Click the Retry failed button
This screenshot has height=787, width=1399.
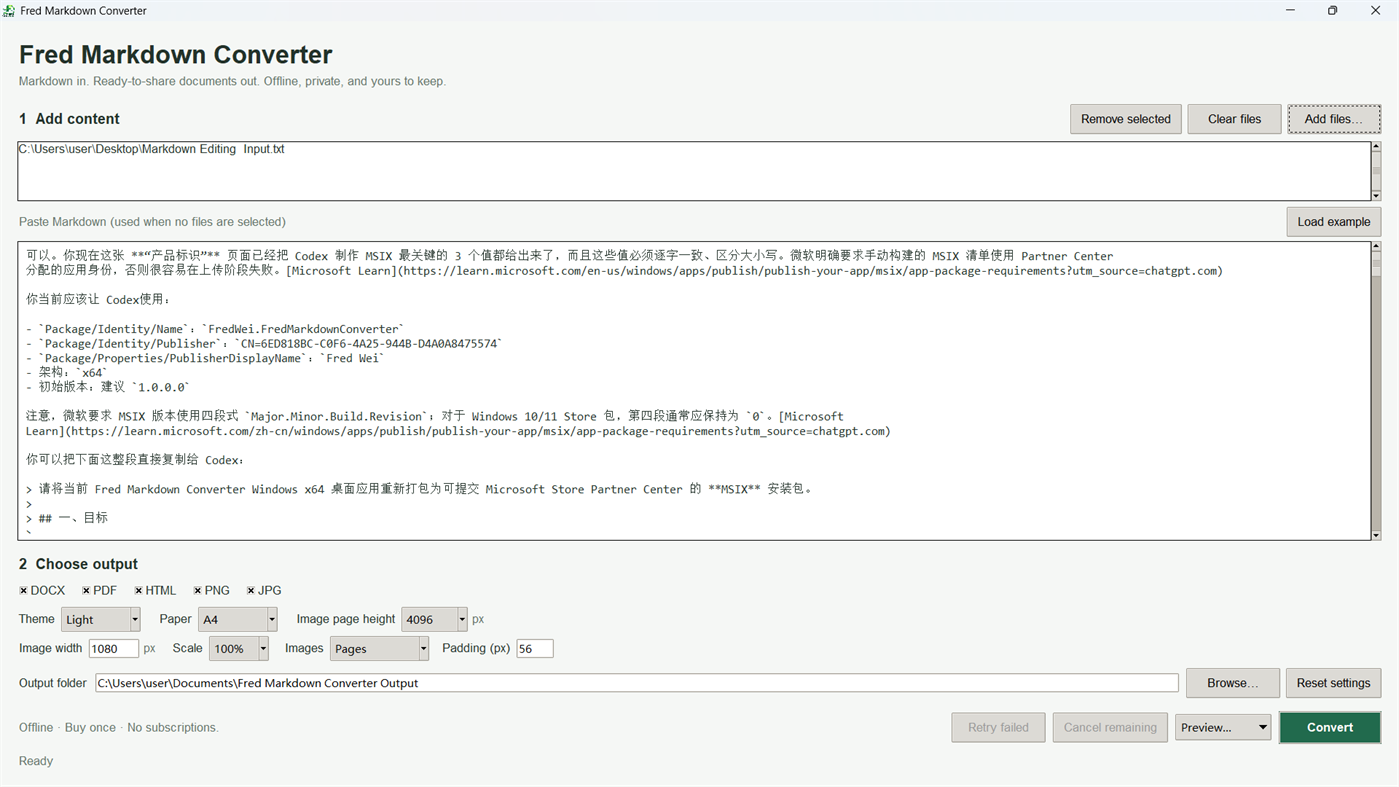click(998, 728)
